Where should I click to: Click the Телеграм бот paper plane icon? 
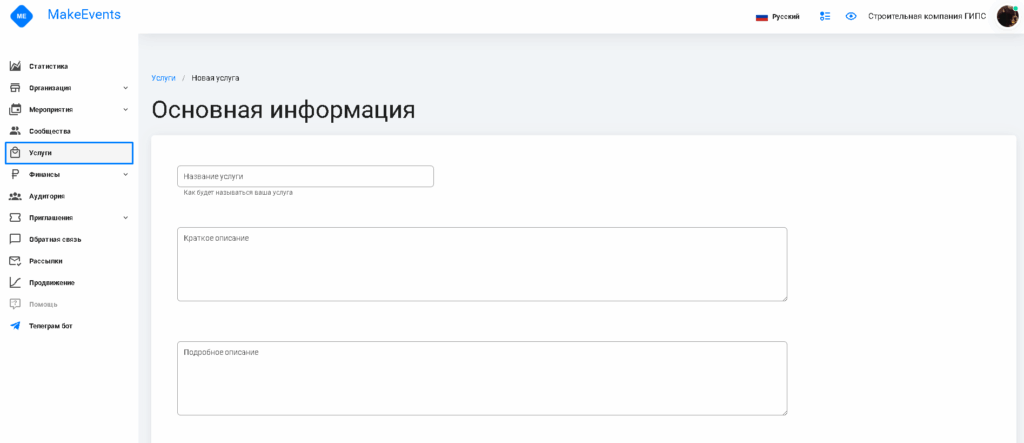15,326
